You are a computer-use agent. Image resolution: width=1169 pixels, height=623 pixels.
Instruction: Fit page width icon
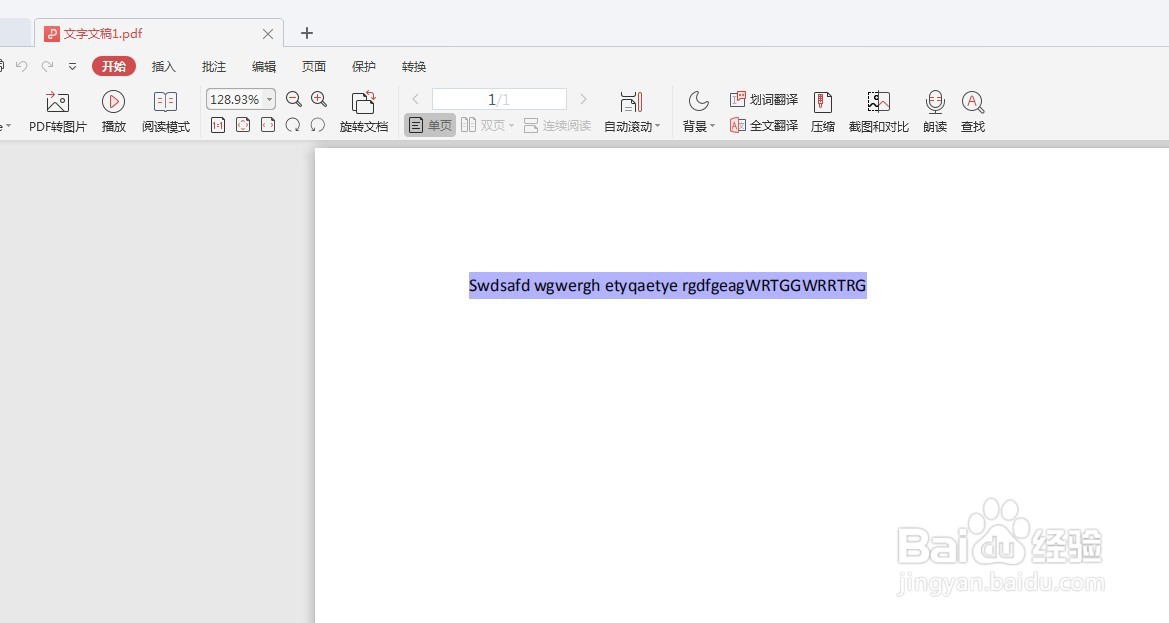click(x=268, y=125)
